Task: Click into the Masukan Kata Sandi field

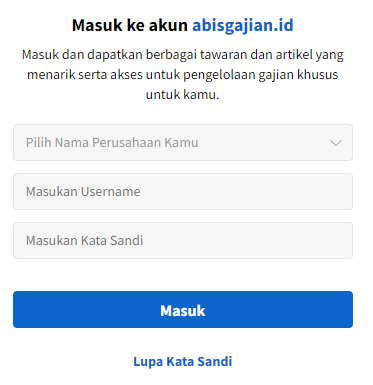Action: click(183, 241)
